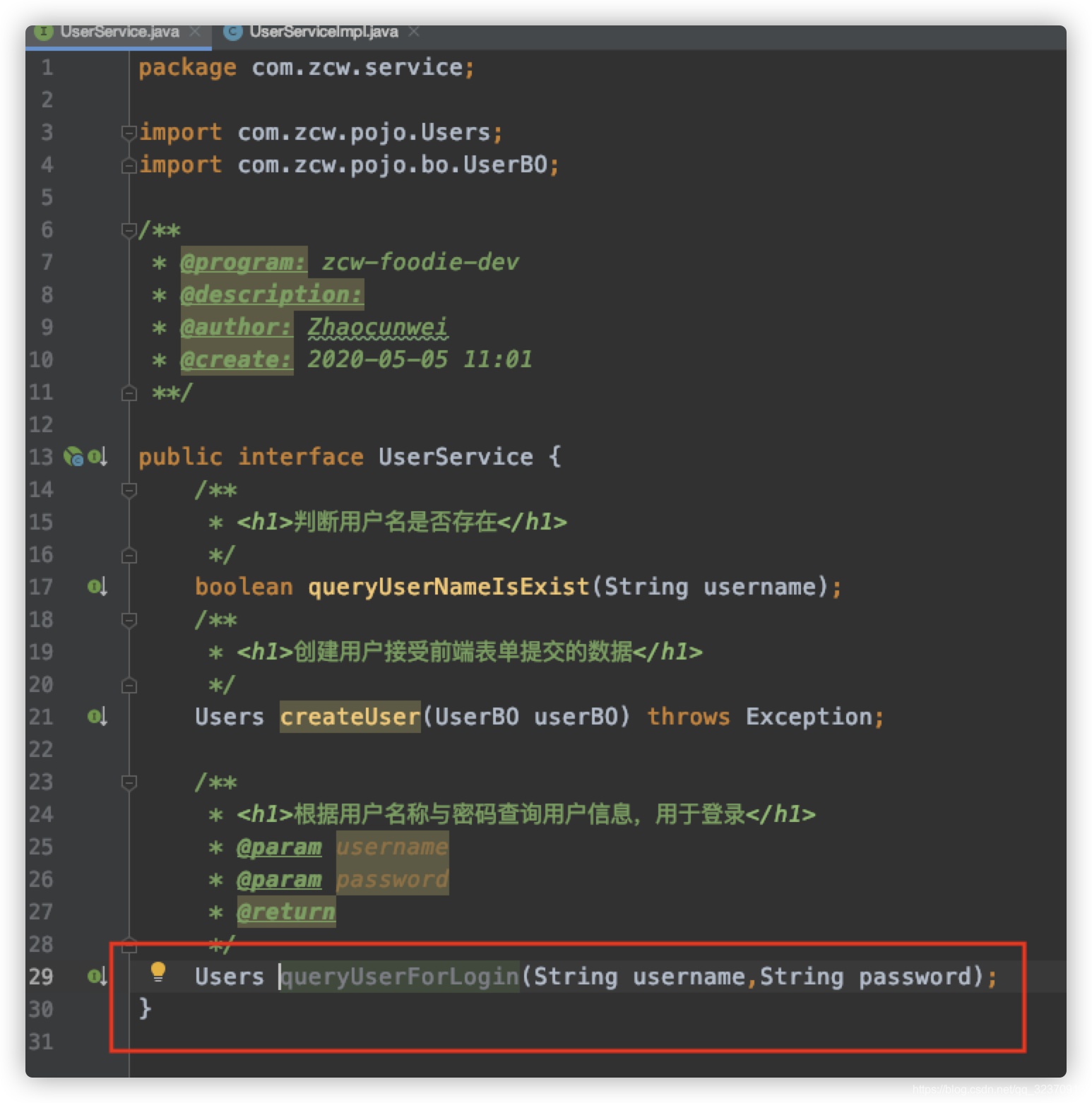
Task: Click the createUser method name
Action: (350, 717)
